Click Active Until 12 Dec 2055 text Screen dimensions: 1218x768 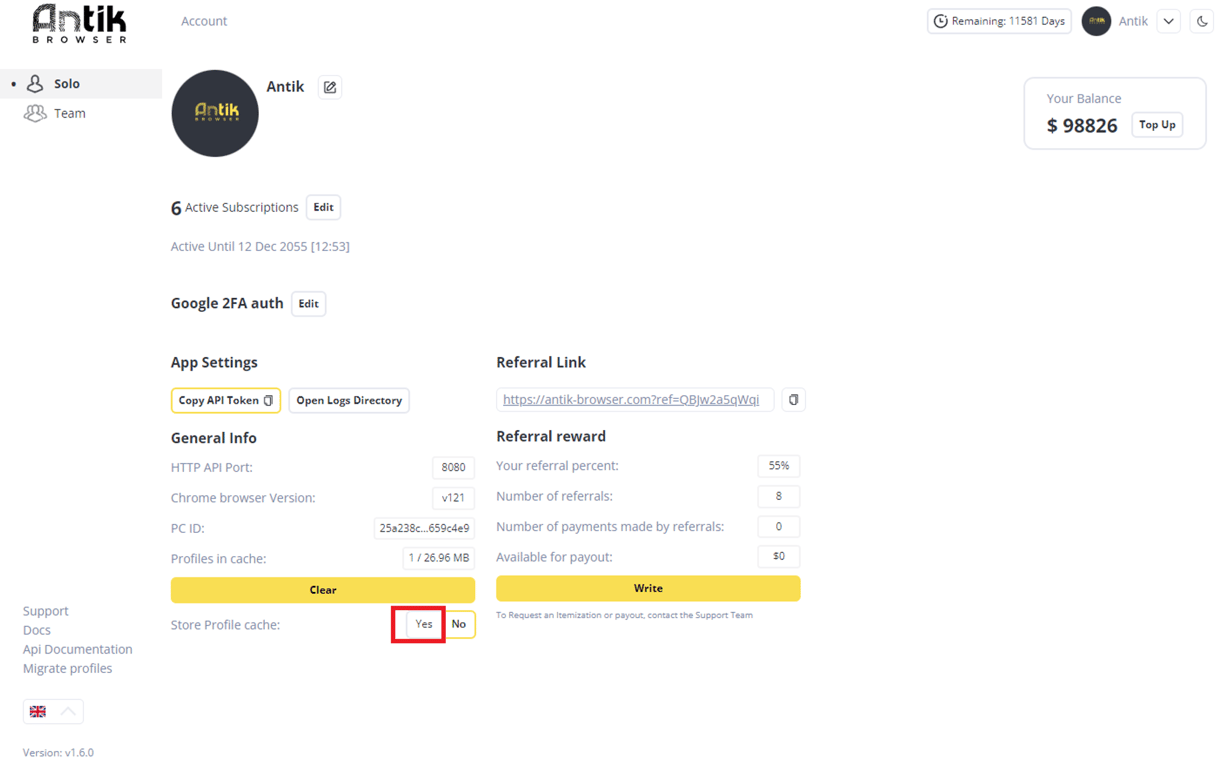click(260, 246)
